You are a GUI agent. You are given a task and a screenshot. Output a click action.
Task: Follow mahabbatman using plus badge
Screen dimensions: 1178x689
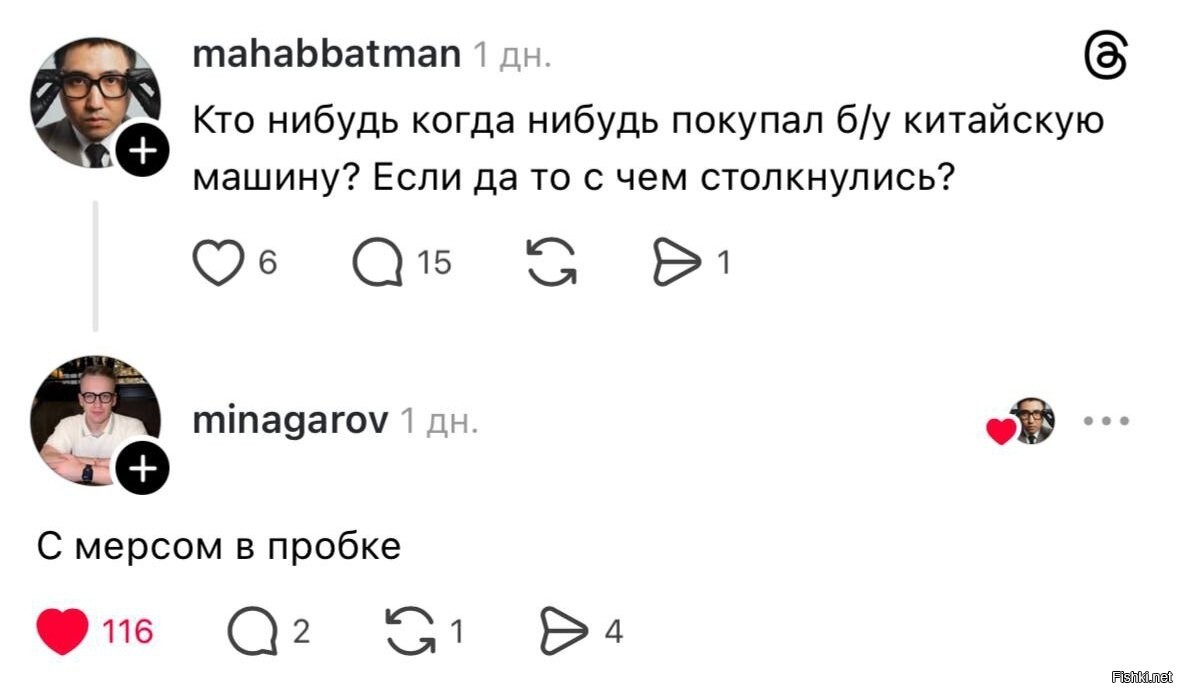pos(143,152)
